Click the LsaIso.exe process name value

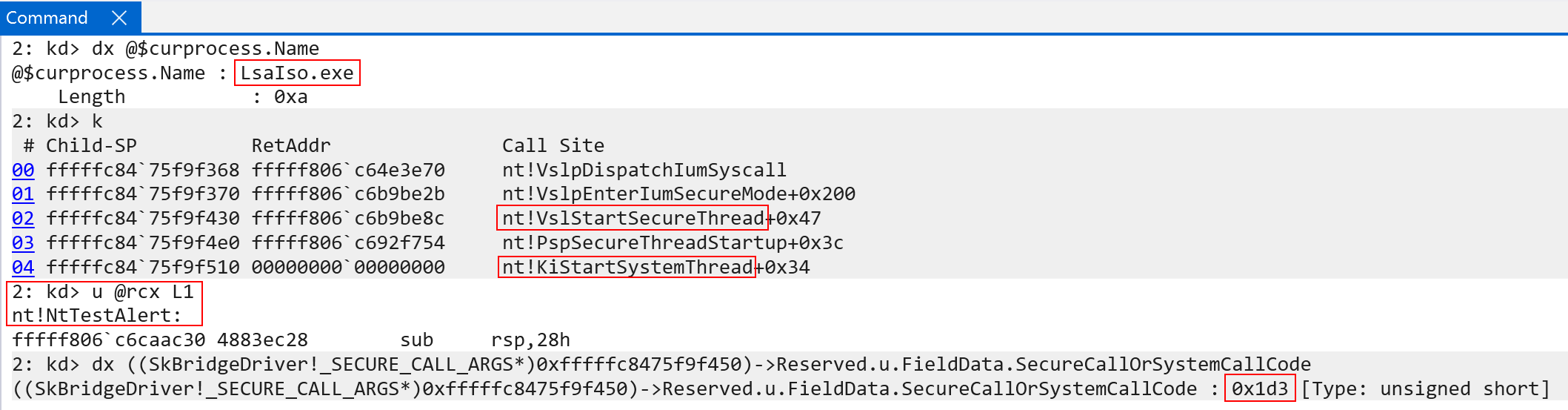click(297, 73)
